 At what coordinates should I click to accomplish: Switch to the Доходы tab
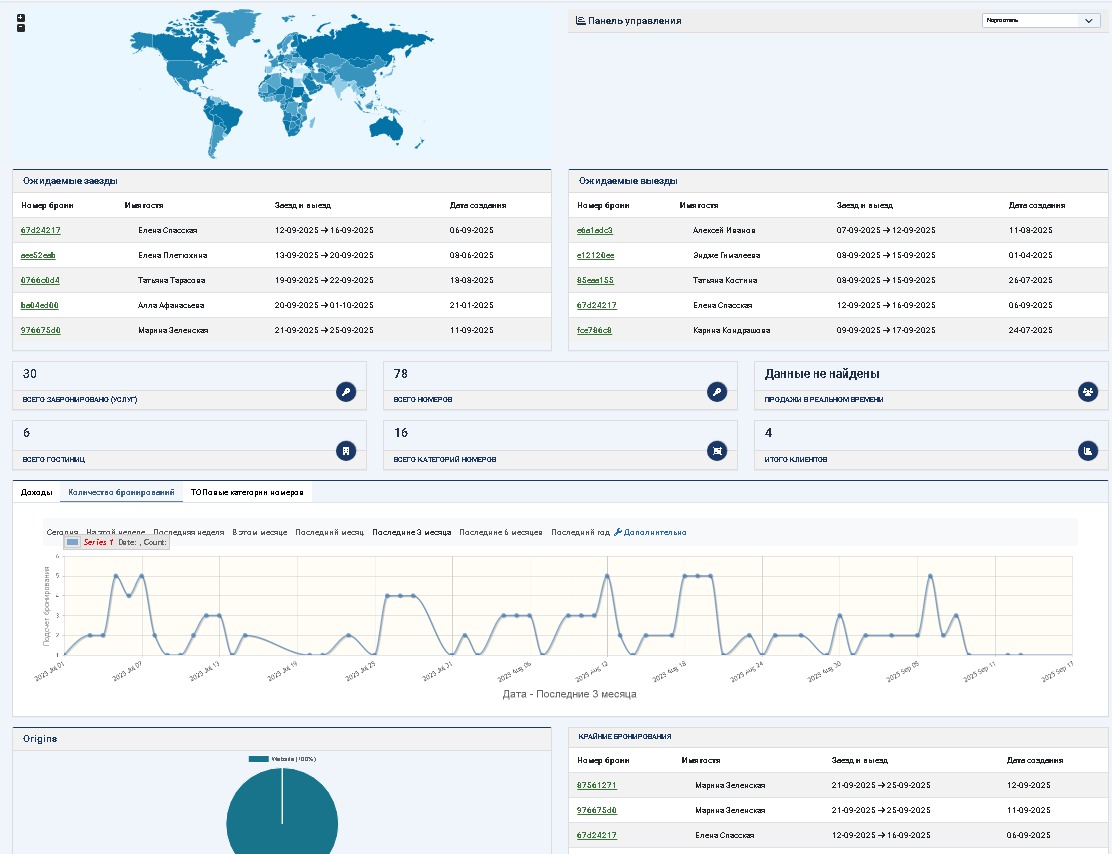(37, 492)
